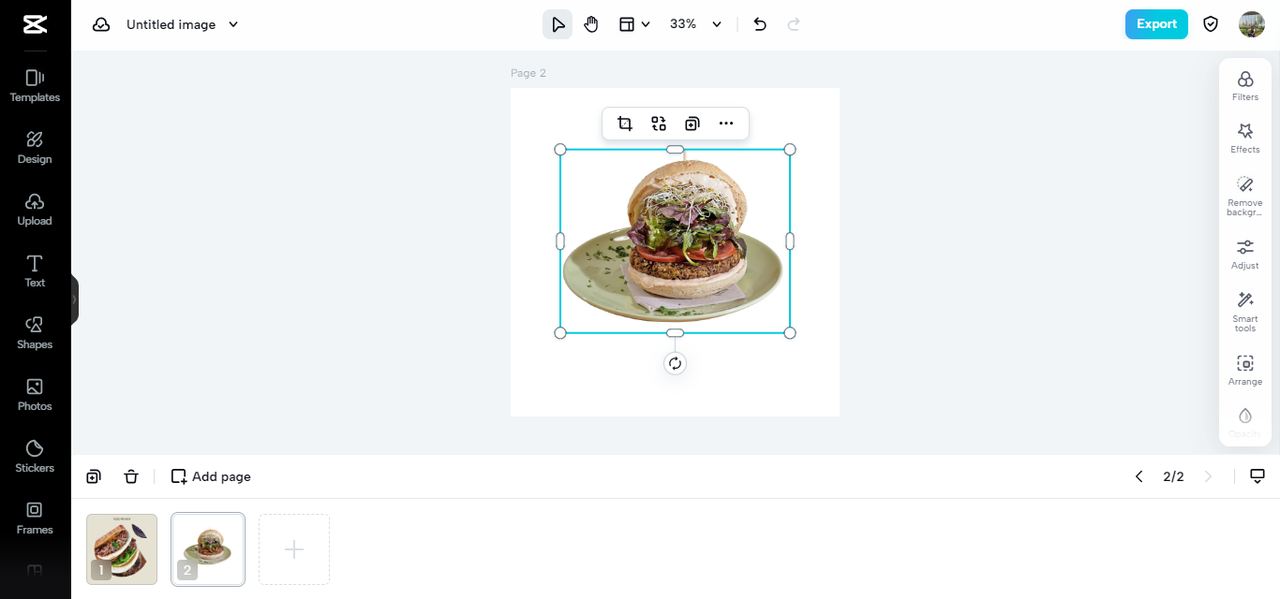Expand the collapsed side panel handle
The height and width of the screenshot is (599, 1280).
pyautogui.click(x=74, y=299)
